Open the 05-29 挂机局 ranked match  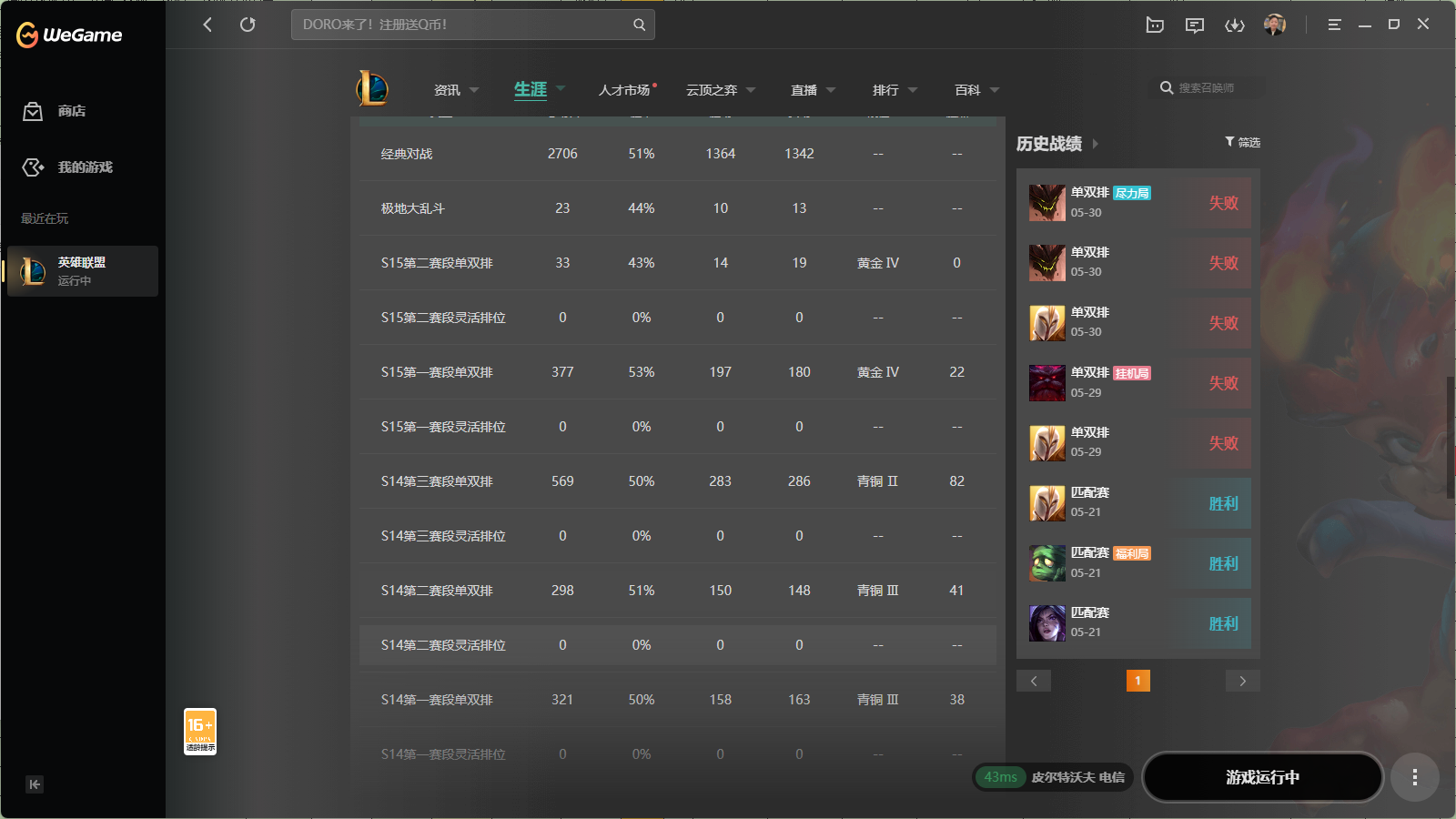[1138, 382]
